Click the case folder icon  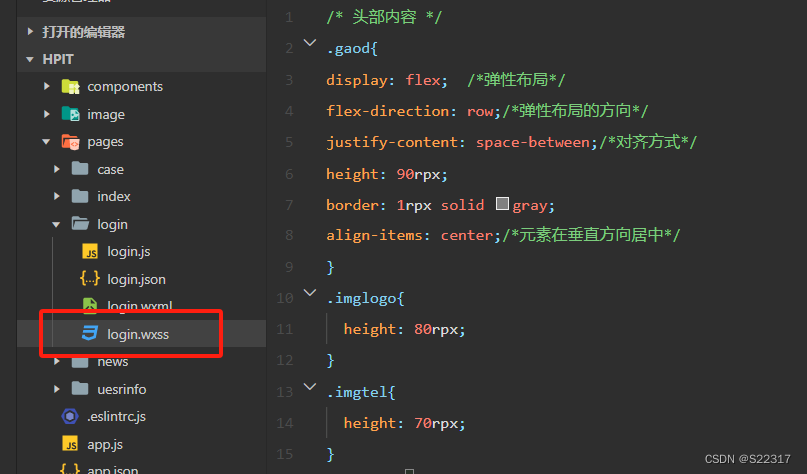tap(80, 169)
